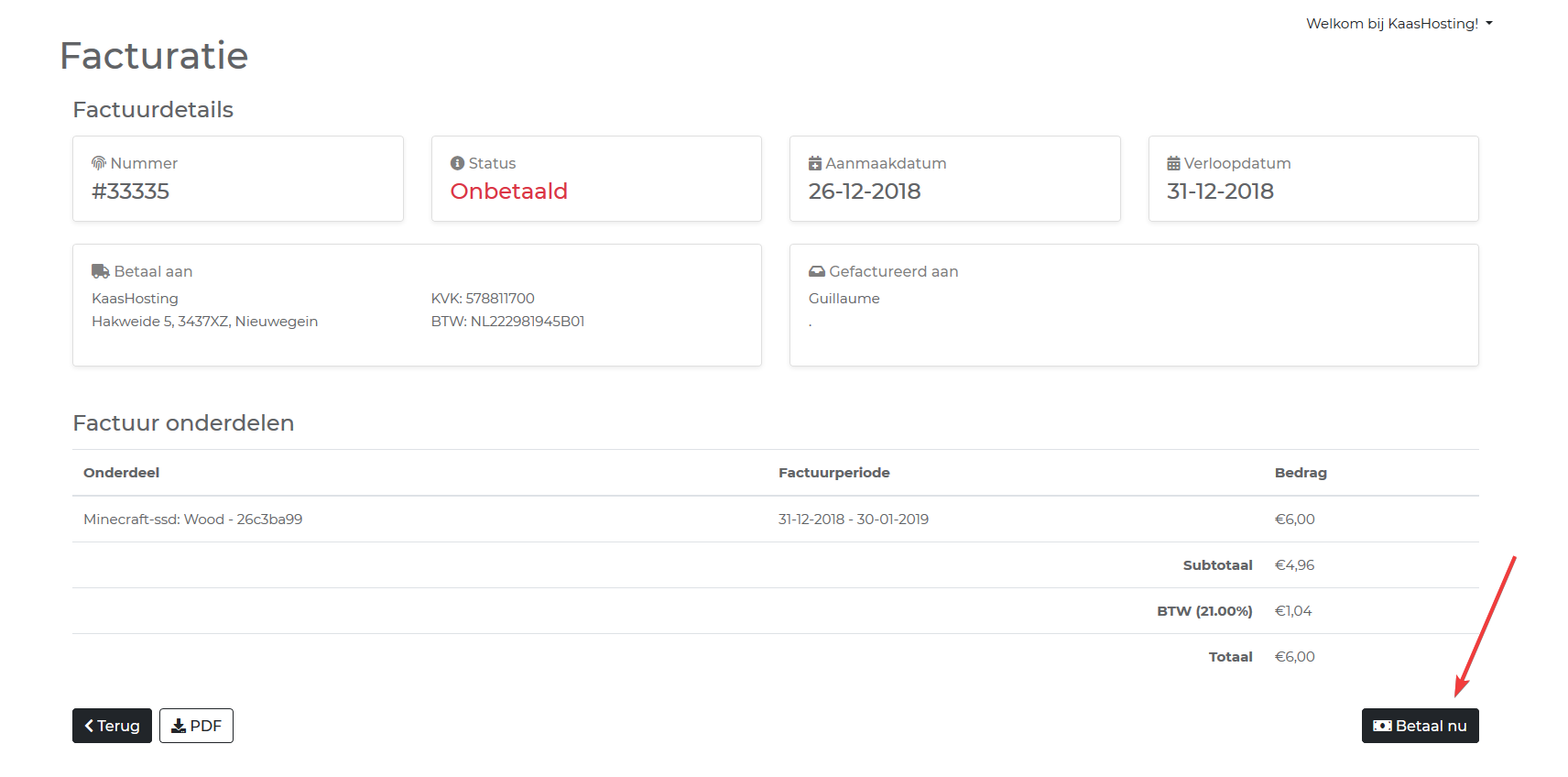The image size is (1568, 777).
Task: Click the download icon on the PDF button
Action: [x=179, y=726]
